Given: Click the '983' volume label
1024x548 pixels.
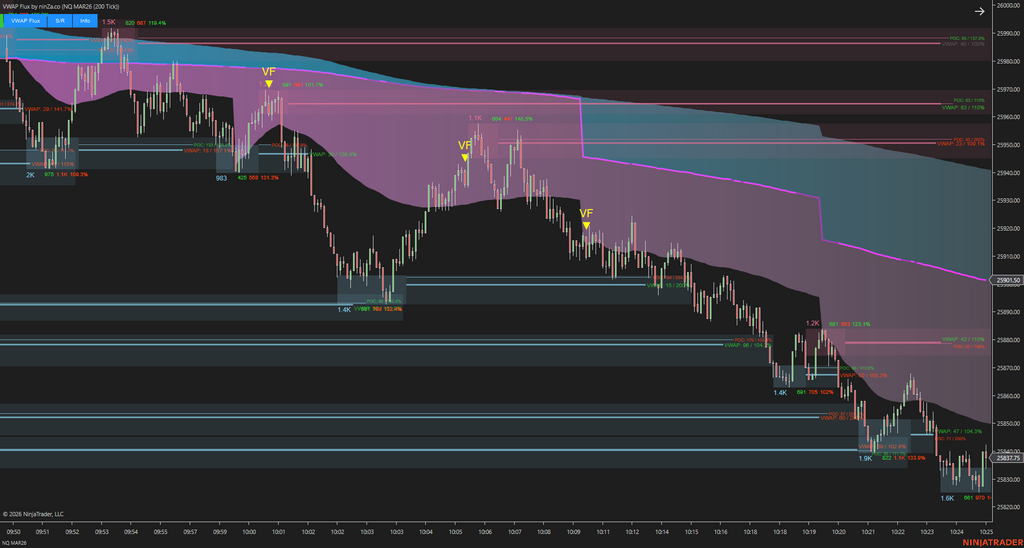Looking at the screenshot, I should coord(221,178).
